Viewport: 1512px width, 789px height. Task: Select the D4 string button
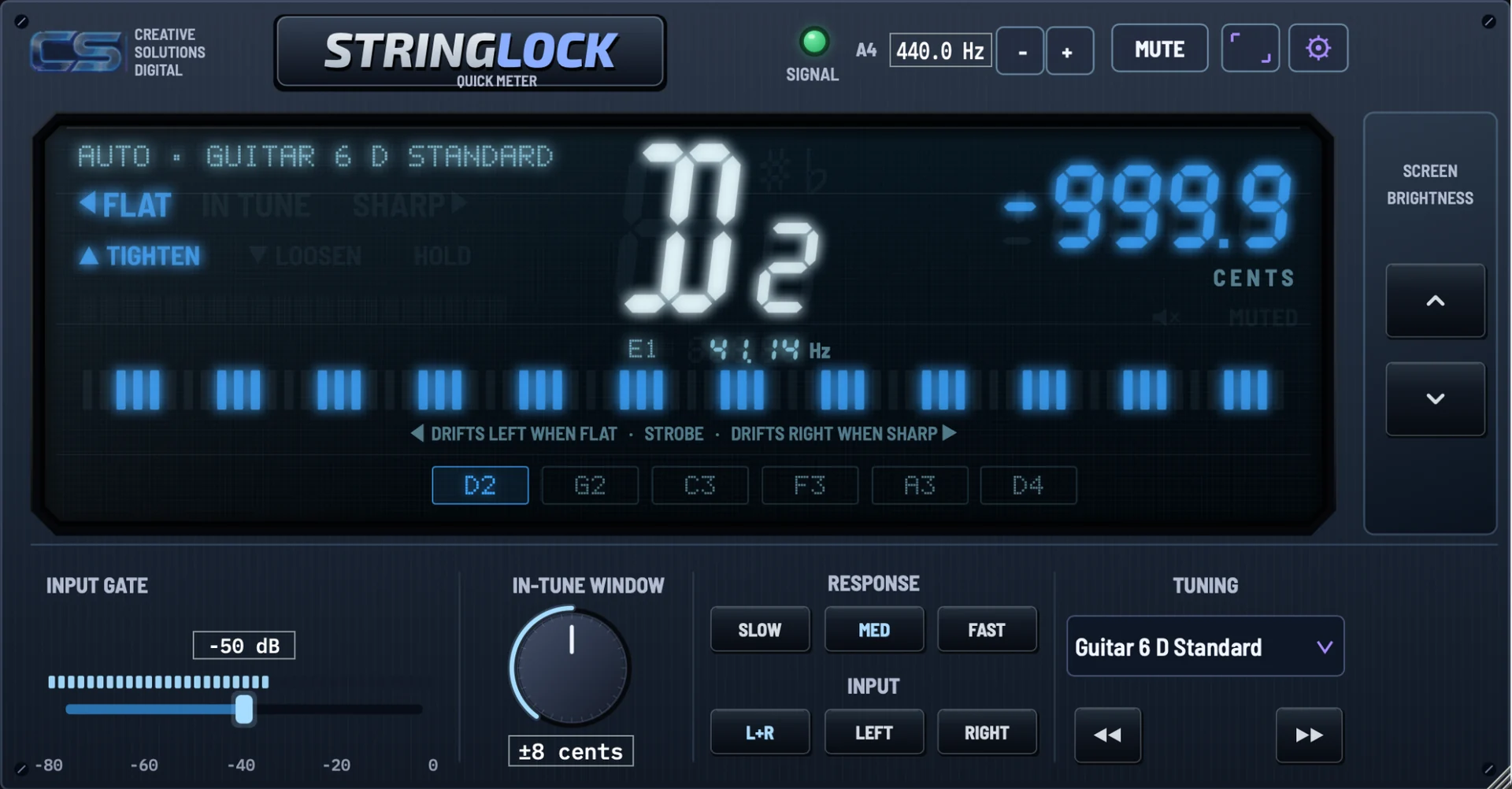click(x=1028, y=485)
